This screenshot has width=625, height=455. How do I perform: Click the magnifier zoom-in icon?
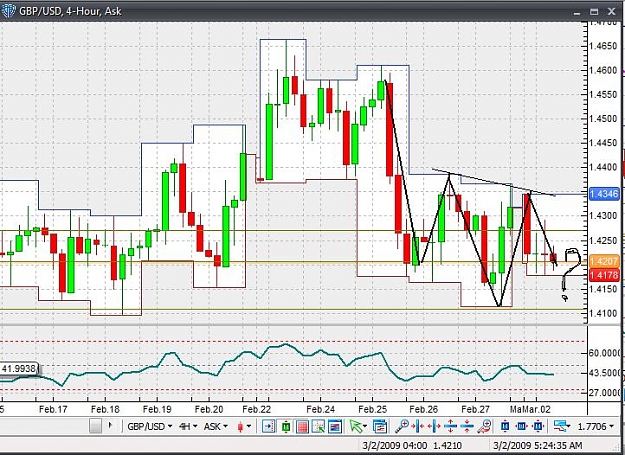coord(402,426)
